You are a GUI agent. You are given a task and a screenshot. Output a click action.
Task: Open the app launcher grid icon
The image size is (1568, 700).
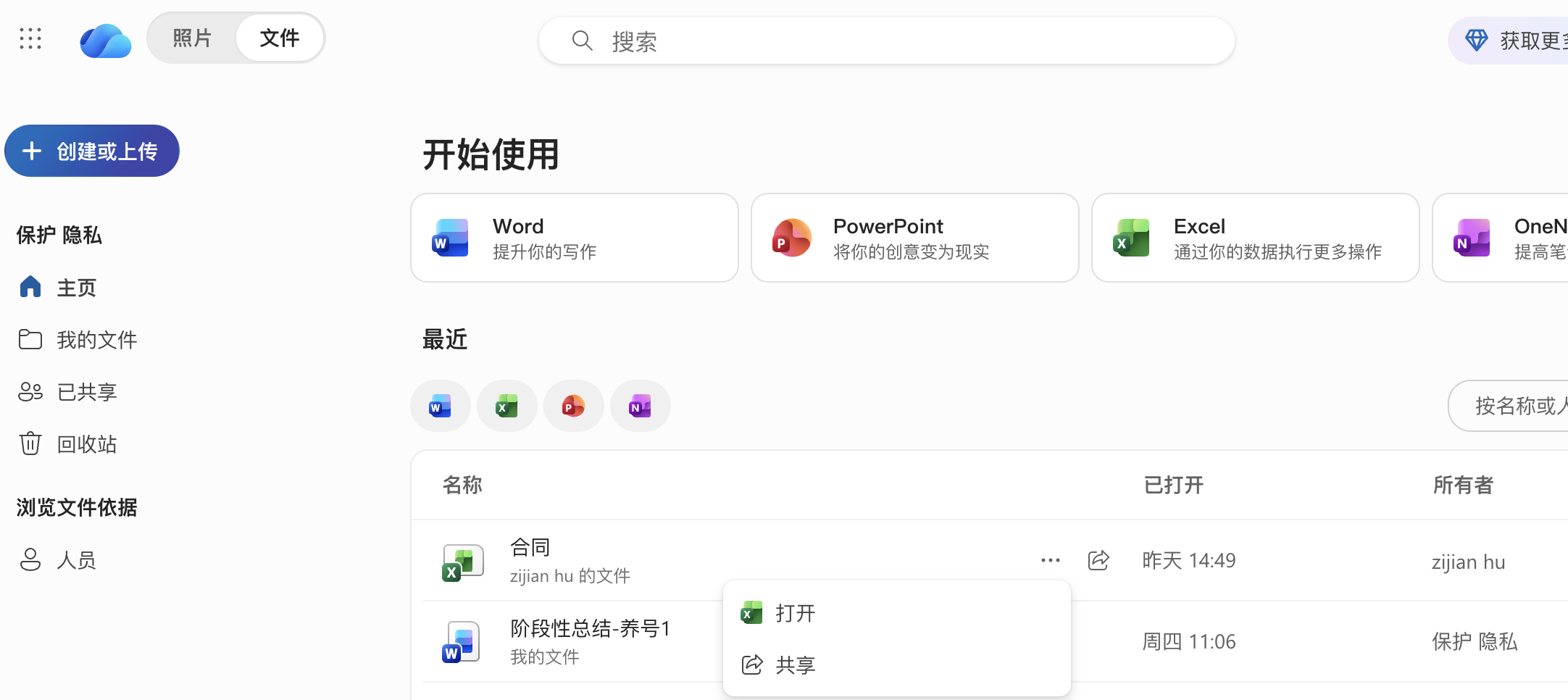30,38
